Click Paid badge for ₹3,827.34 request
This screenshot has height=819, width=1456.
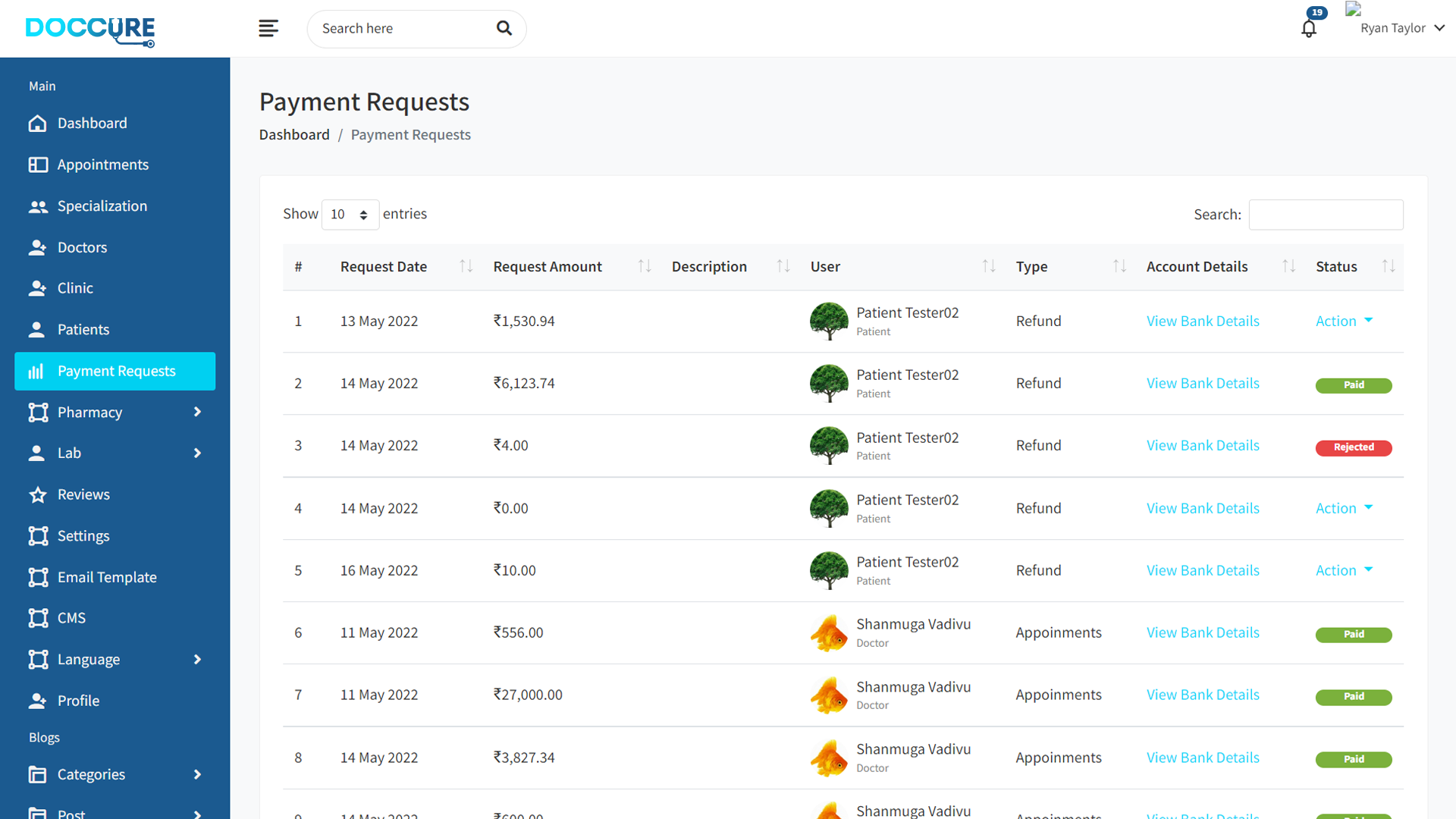[x=1354, y=759]
